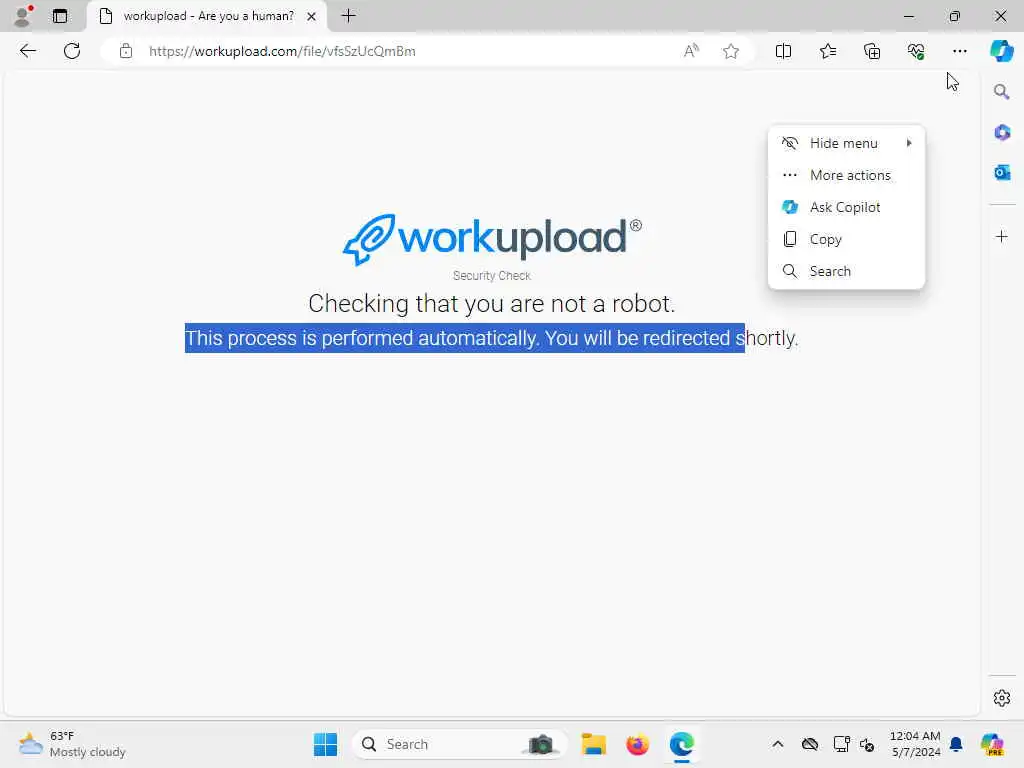Open Windows Start menu
Image resolution: width=1024 pixels, height=768 pixels.
(325, 744)
